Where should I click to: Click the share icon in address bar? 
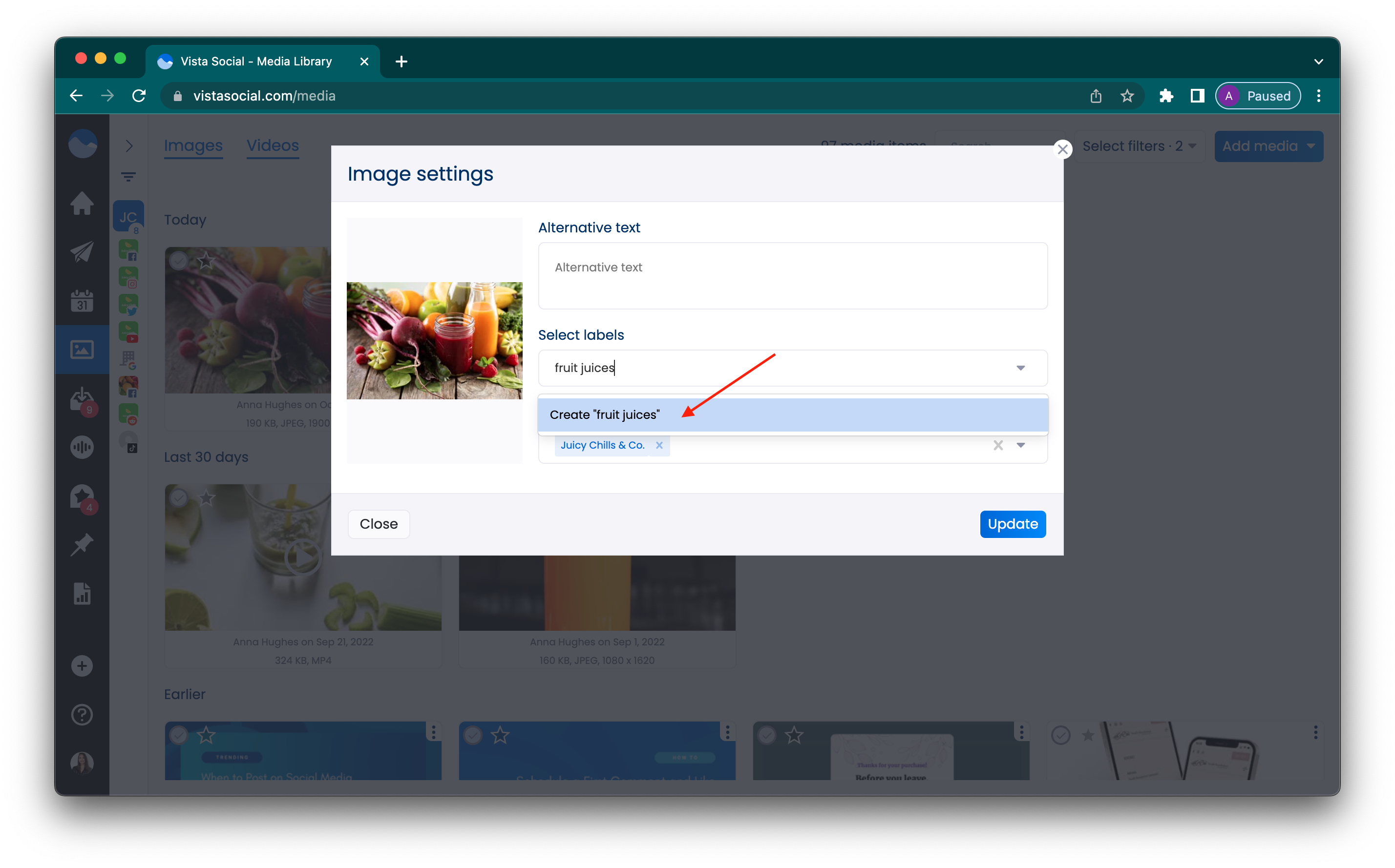point(1095,96)
